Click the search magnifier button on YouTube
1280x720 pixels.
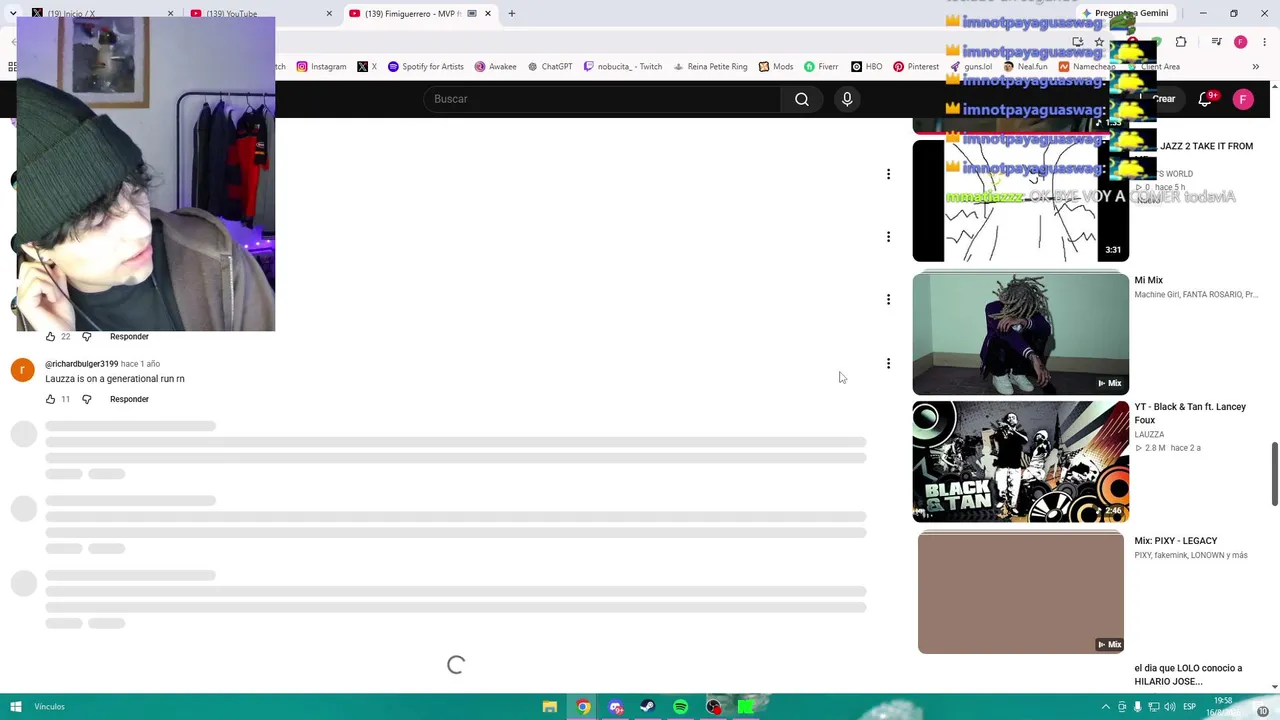(x=802, y=99)
